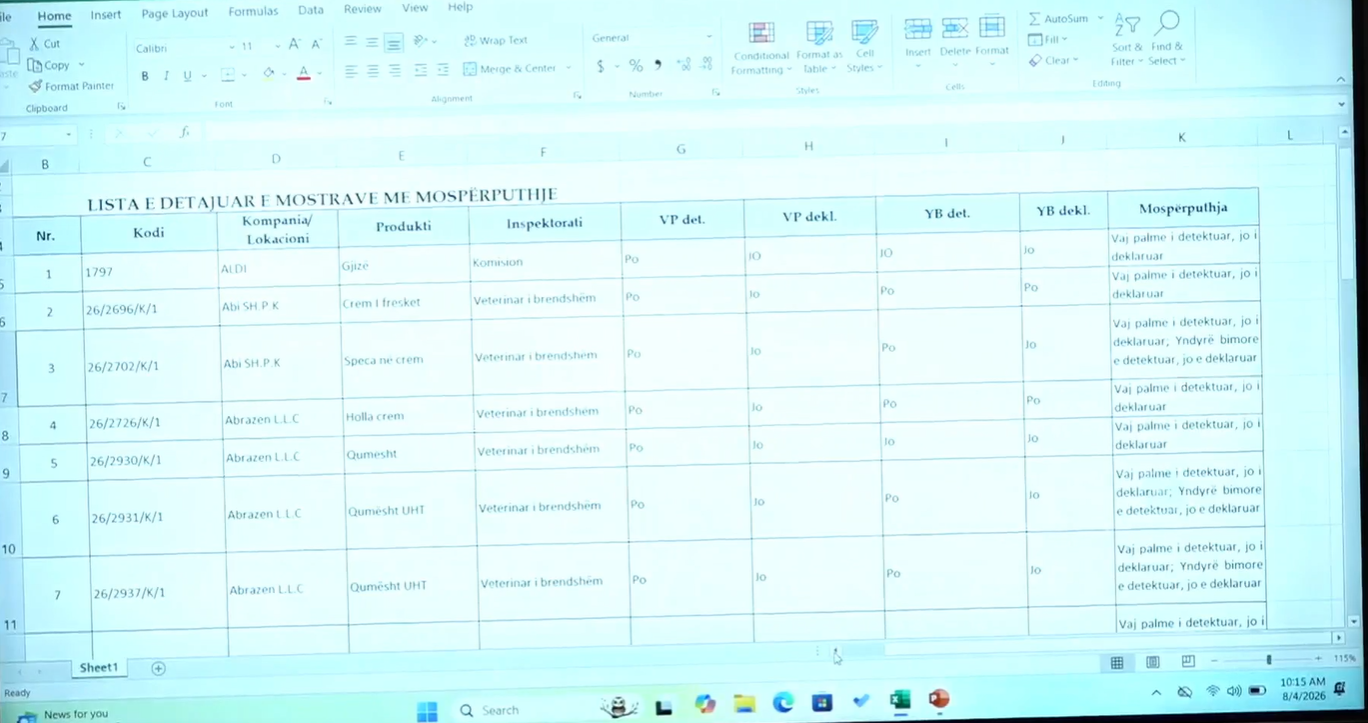Screen dimensions: 1368x723
Task: Switch to the Data tab
Action: [x=311, y=10]
